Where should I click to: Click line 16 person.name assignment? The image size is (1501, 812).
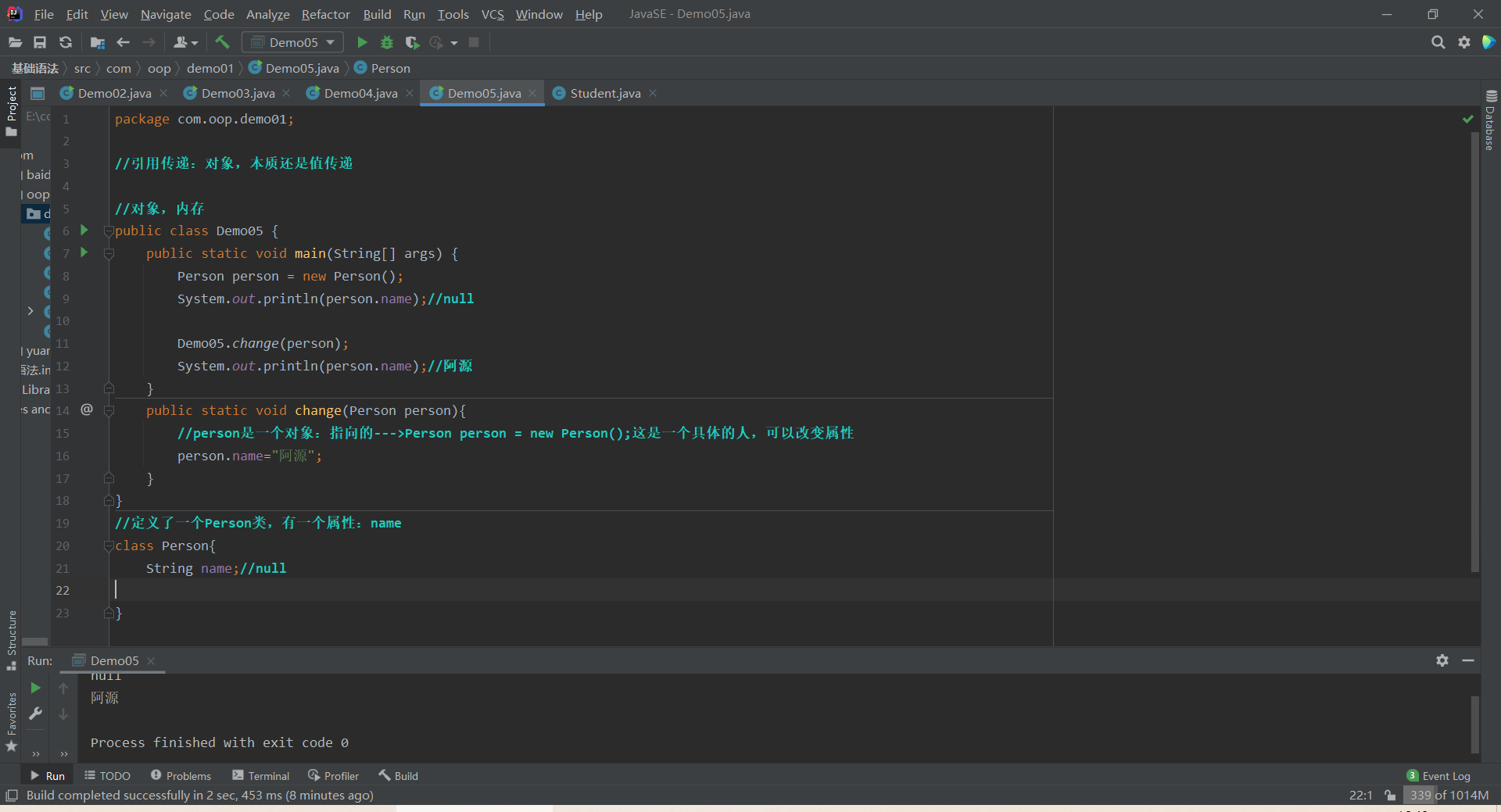coord(249,456)
